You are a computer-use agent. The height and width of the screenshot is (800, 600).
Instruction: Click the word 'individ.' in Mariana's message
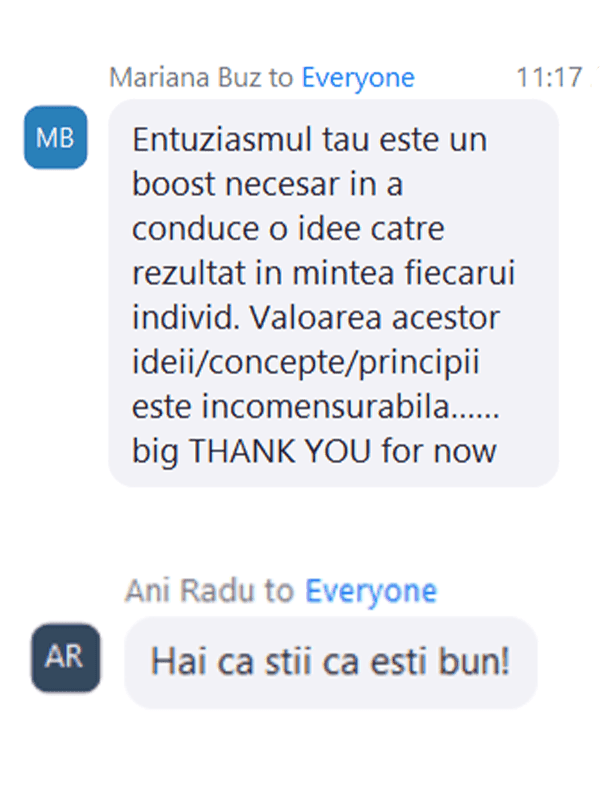(x=186, y=318)
